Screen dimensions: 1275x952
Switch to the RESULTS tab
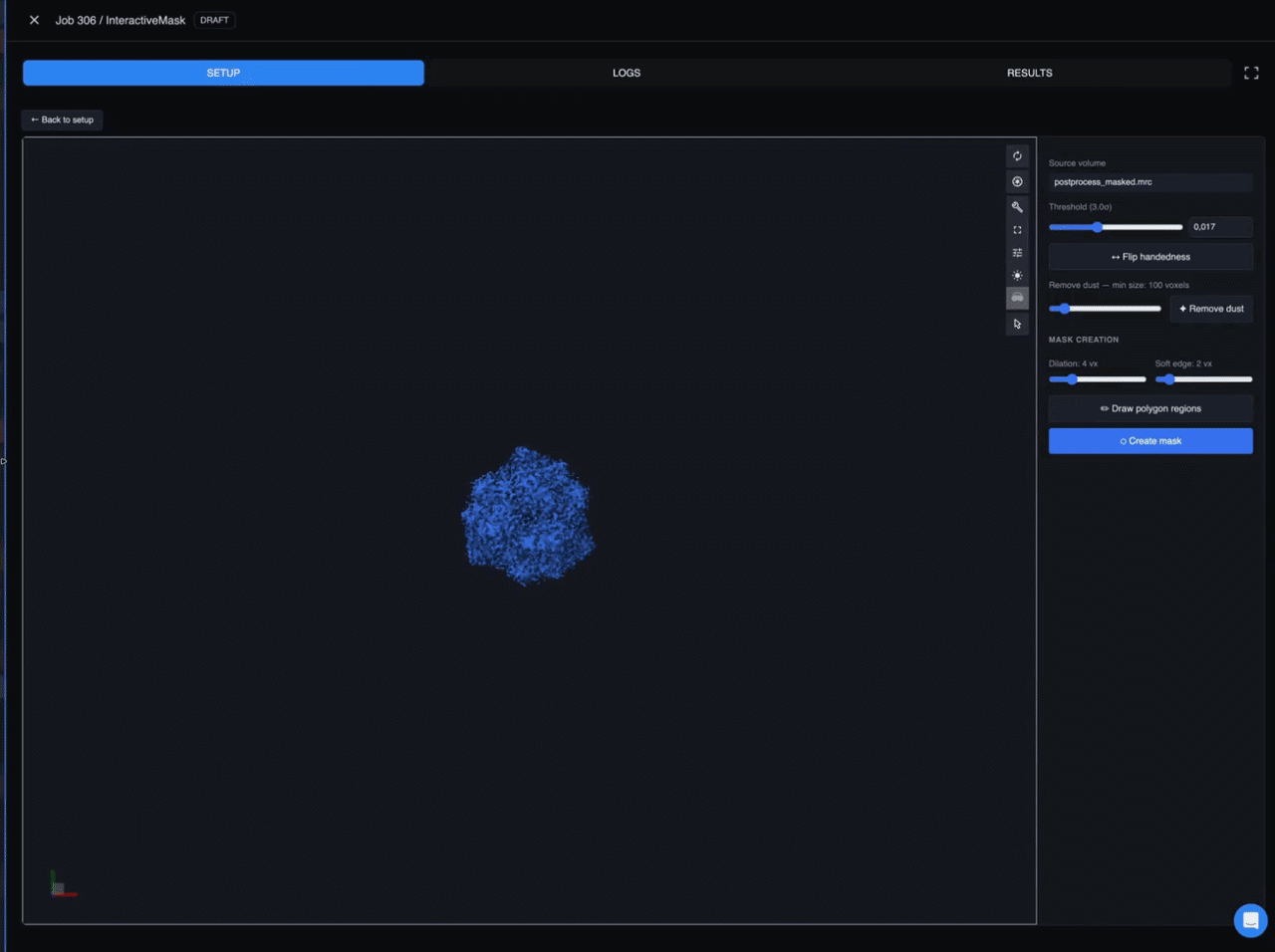click(1029, 73)
